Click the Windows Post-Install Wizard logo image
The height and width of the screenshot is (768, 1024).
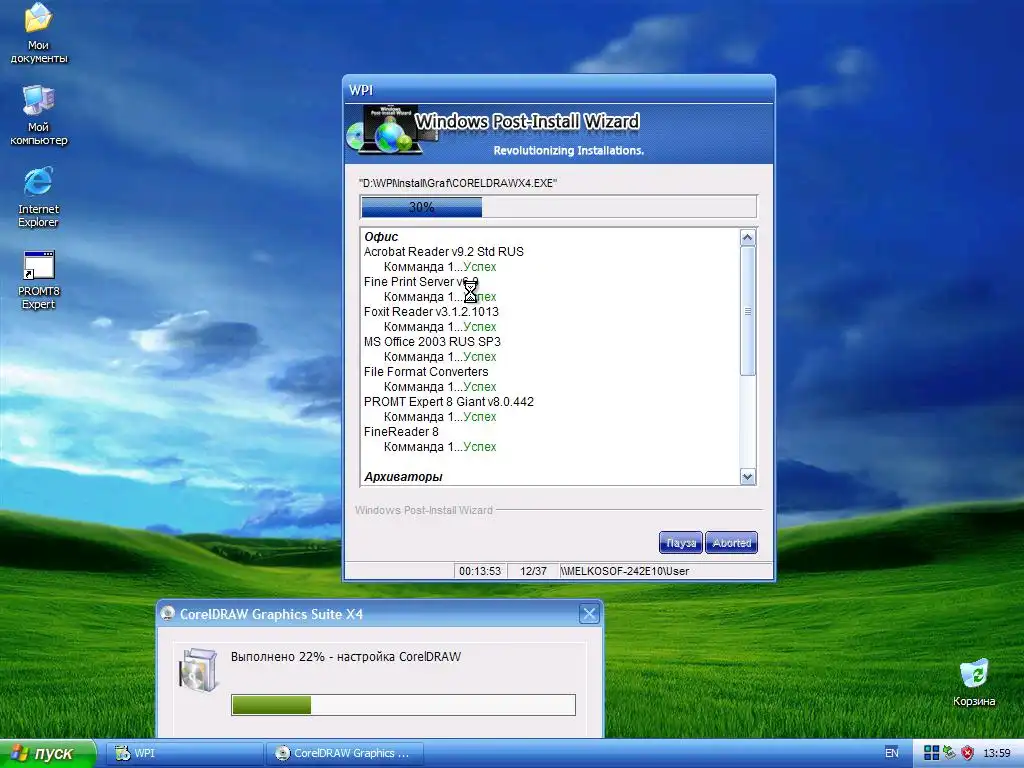[390, 129]
